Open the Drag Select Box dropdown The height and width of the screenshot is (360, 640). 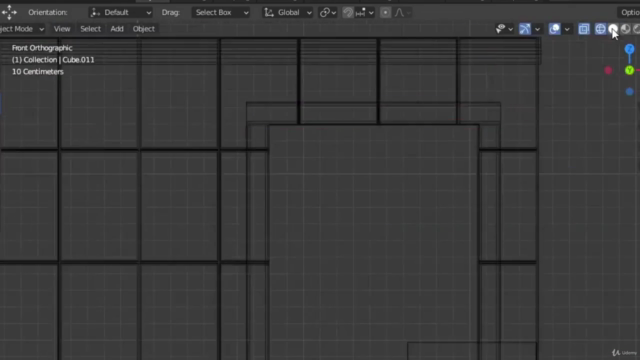222,13
